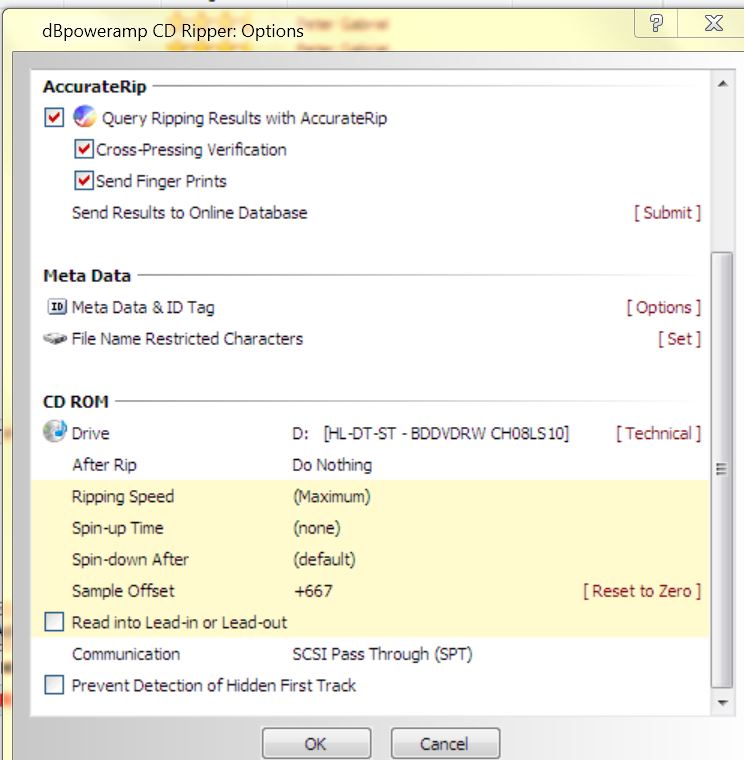
Task: Click the help question mark button
Action: point(656,24)
